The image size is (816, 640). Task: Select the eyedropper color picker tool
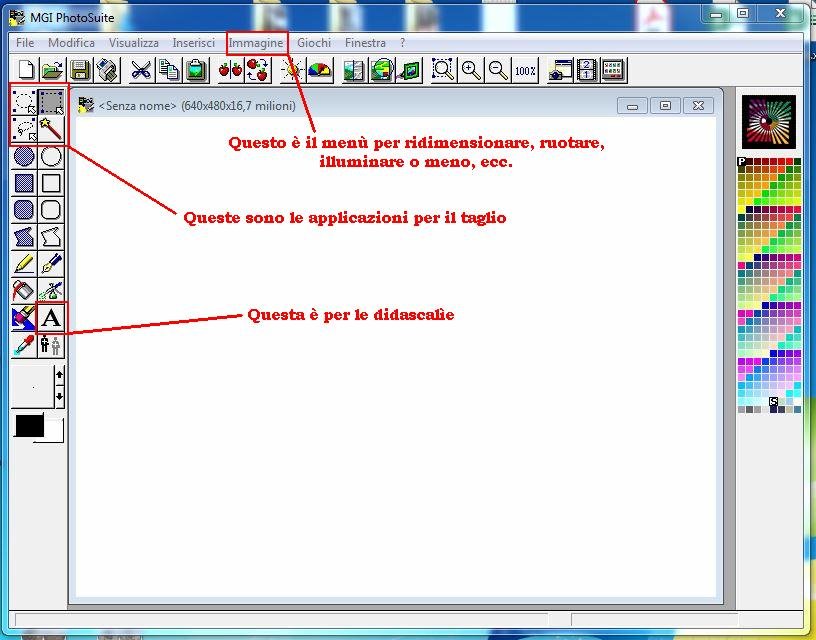pyautogui.click(x=24, y=345)
